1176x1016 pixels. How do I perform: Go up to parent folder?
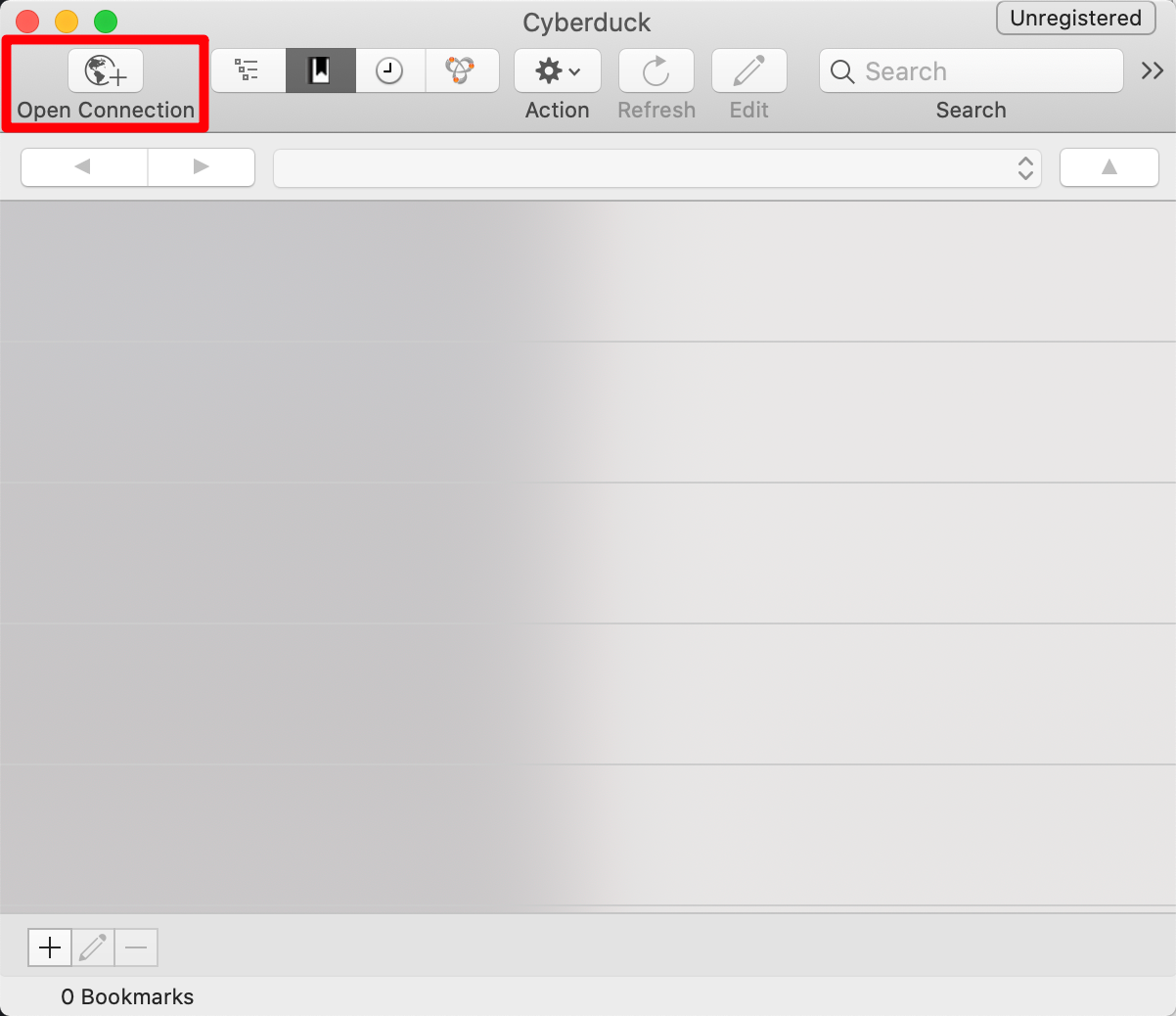[1109, 166]
